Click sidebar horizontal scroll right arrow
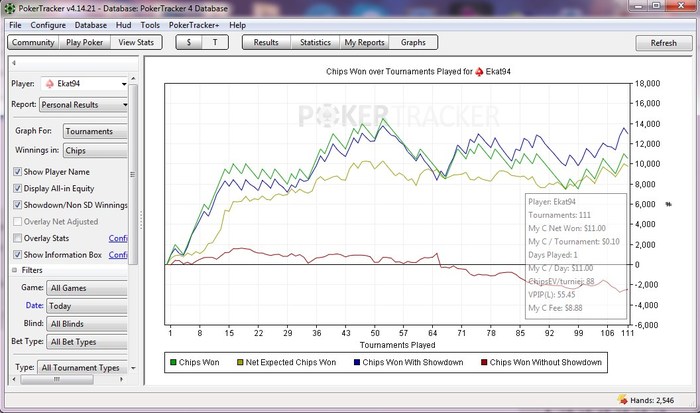Viewport: 700px width, 413px height. coord(121,379)
